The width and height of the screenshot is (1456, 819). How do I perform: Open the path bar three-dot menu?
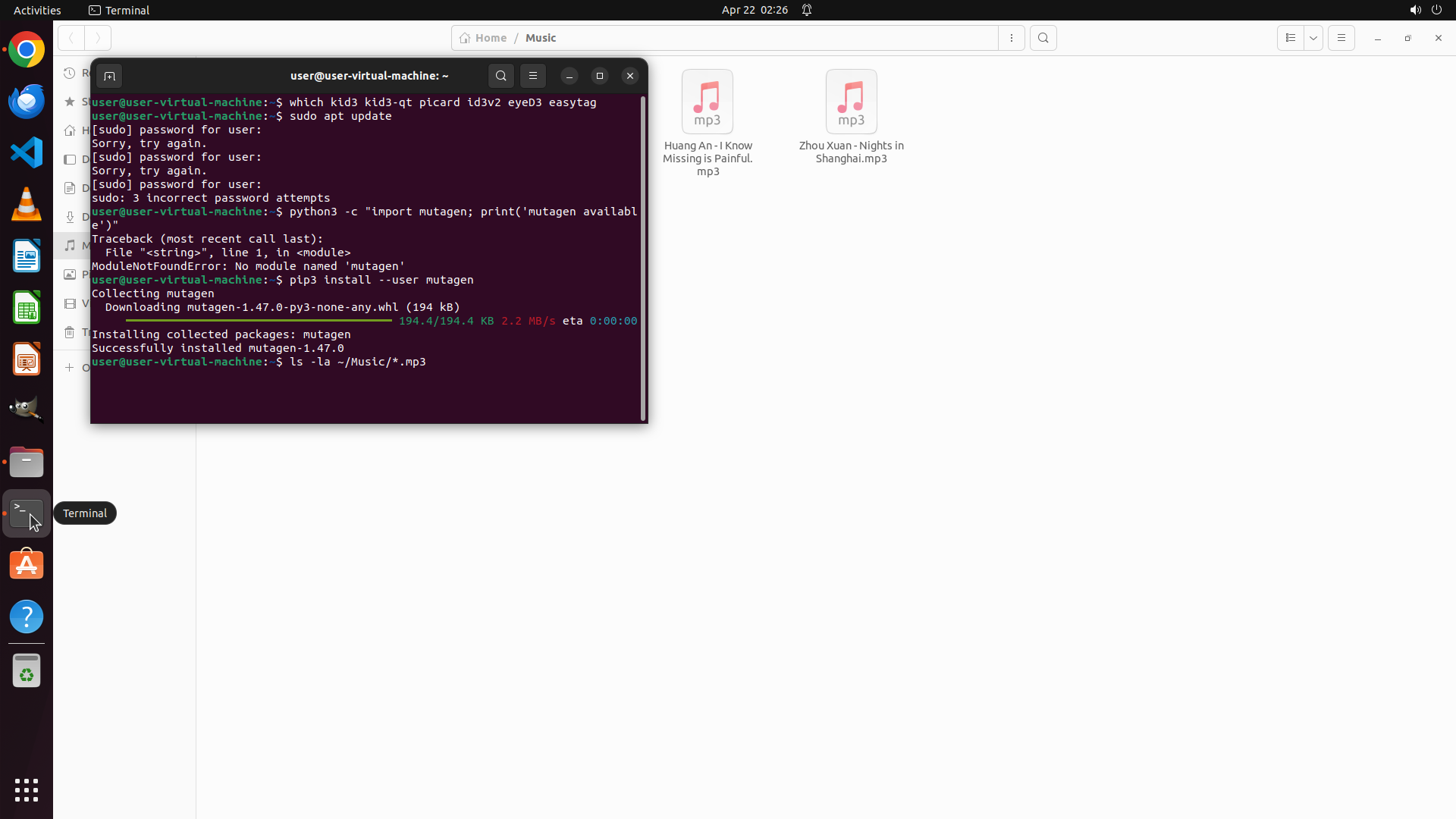coord(1011,38)
